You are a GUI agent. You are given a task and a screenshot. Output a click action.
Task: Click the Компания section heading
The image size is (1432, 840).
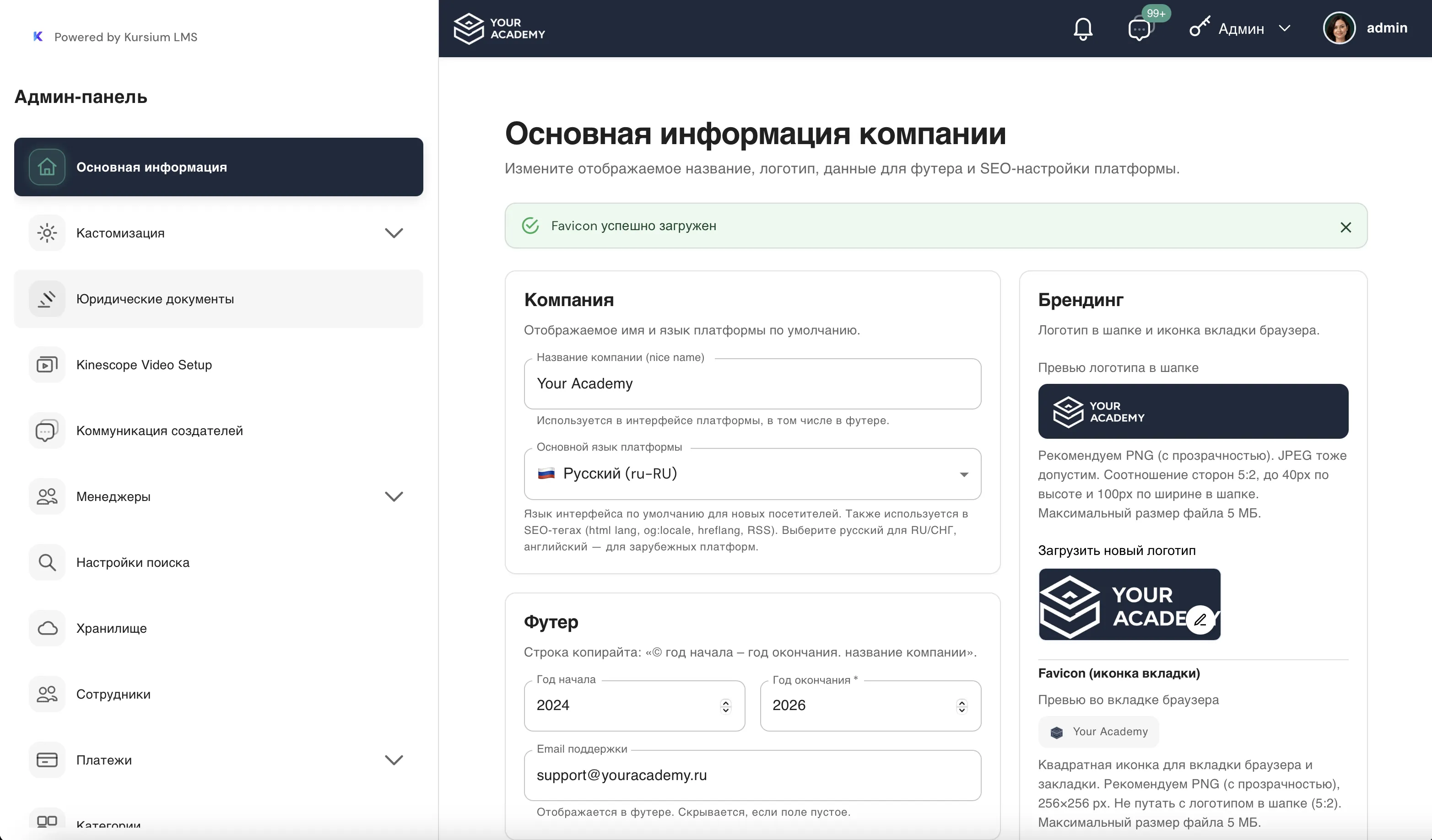coord(569,300)
